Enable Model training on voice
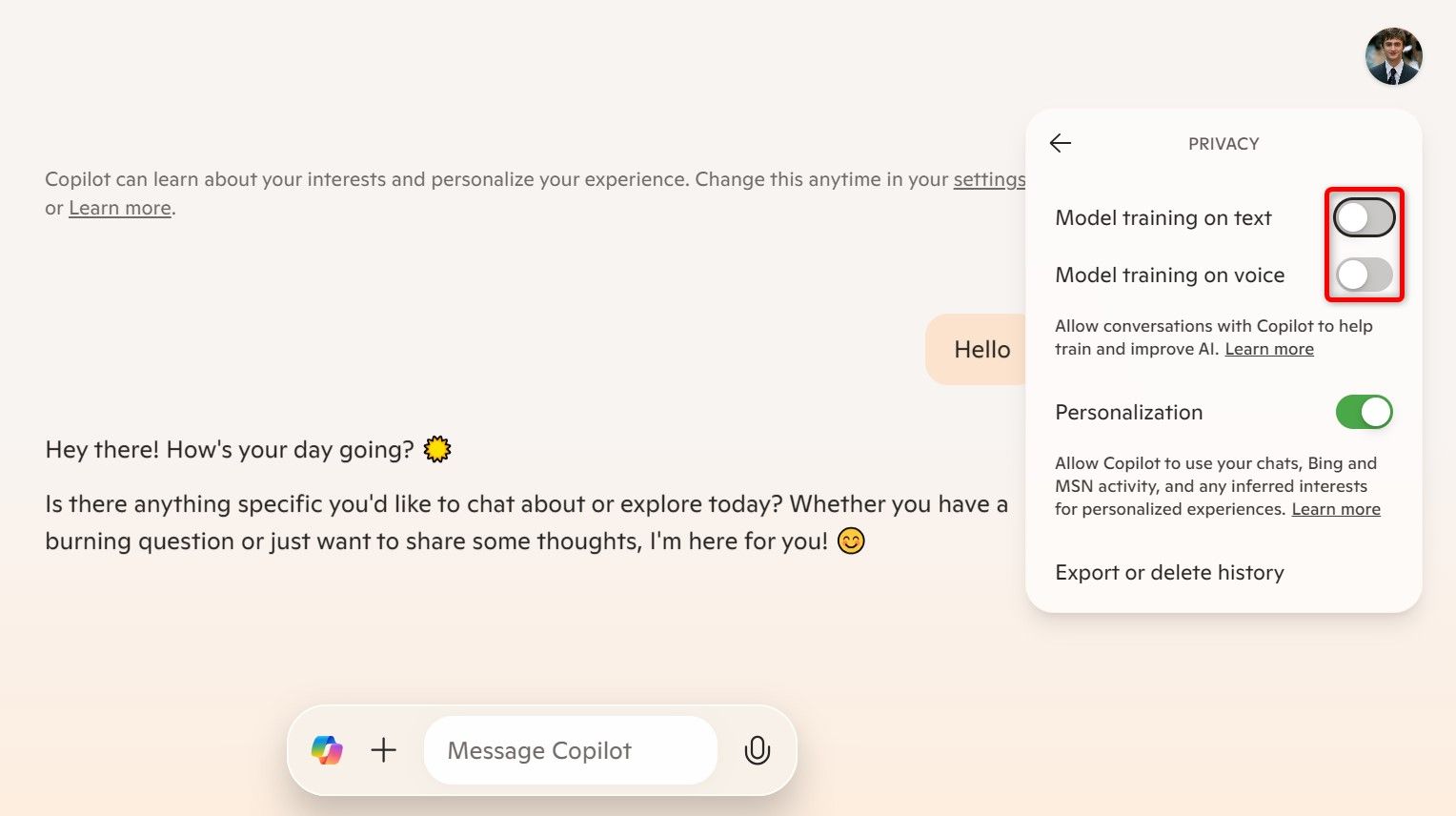The height and width of the screenshot is (816, 1456). (x=1365, y=275)
